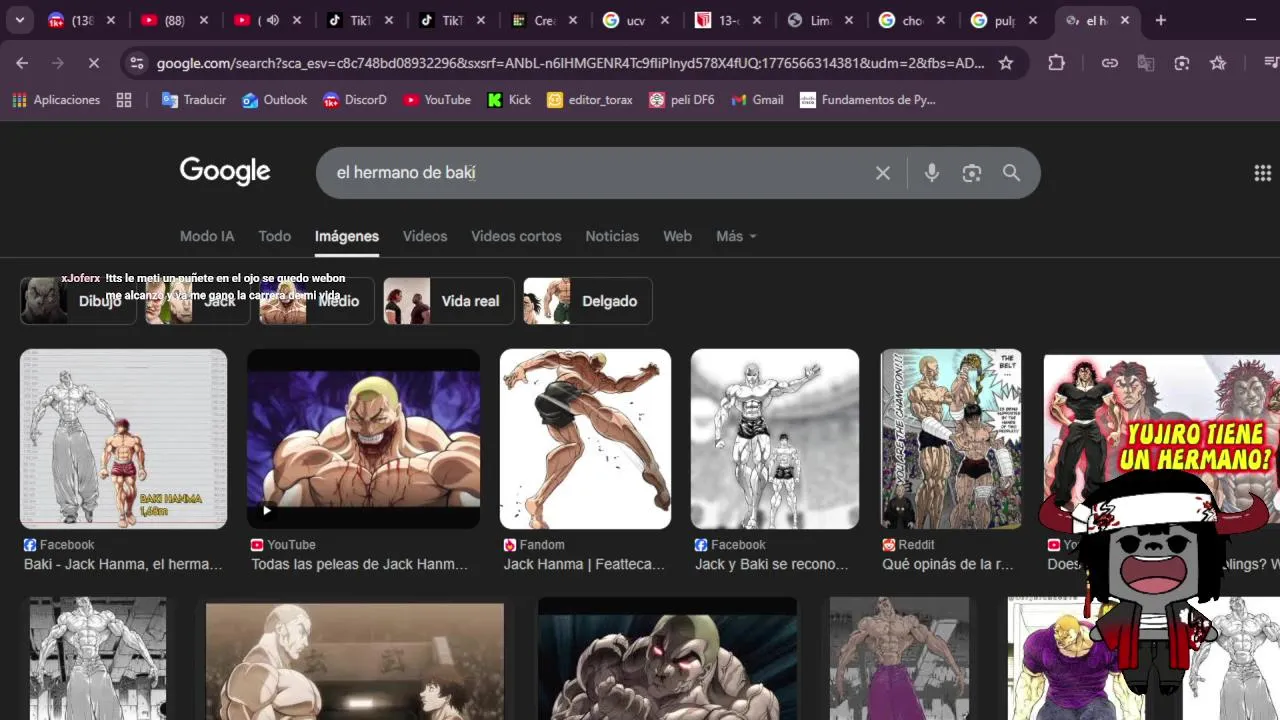The image size is (1280, 720).
Task: Switch to the 'ucv' Google tab
Action: coord(636,20)
